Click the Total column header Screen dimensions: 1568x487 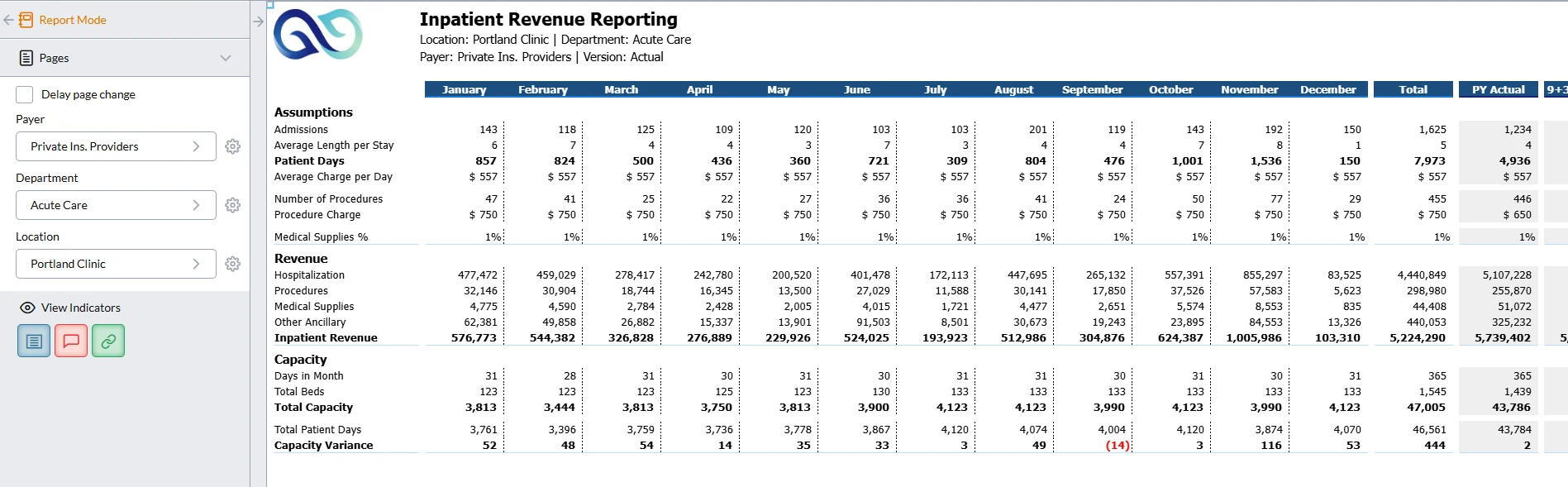[x=1413, y=89]
